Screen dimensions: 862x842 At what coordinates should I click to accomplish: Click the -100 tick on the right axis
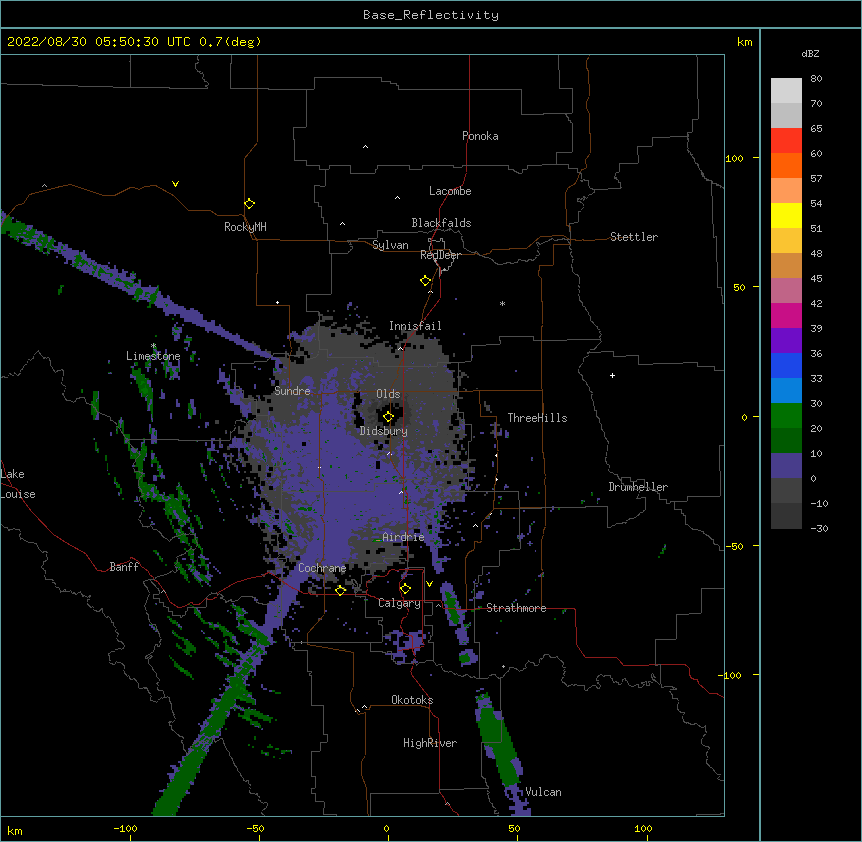(730, 675)
